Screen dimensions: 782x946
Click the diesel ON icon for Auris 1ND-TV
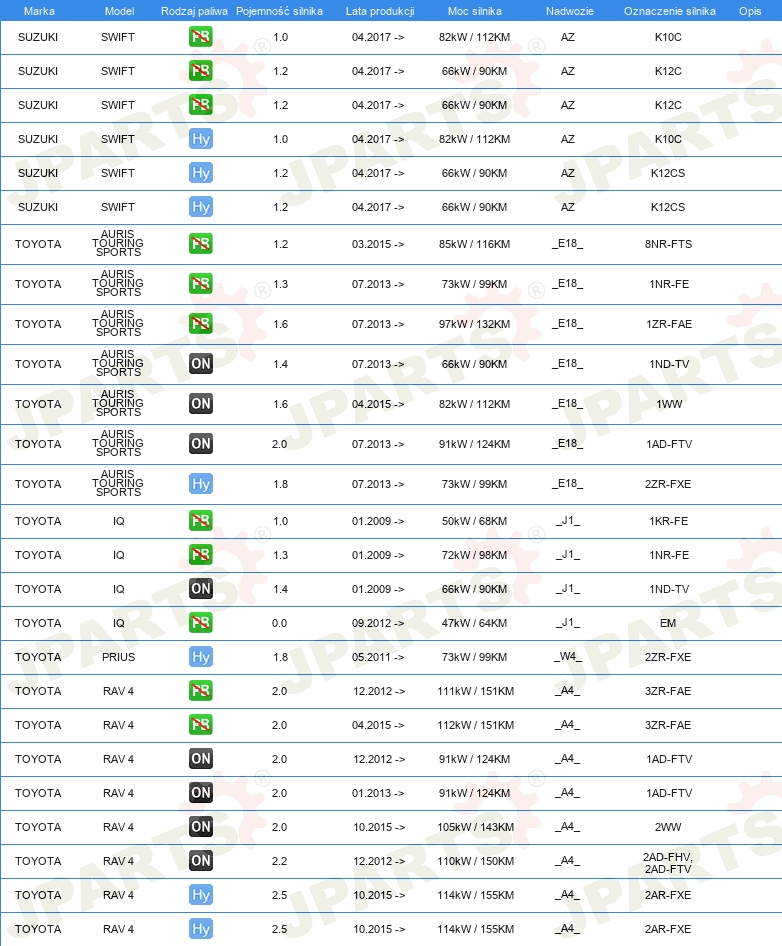click(200, 364)
